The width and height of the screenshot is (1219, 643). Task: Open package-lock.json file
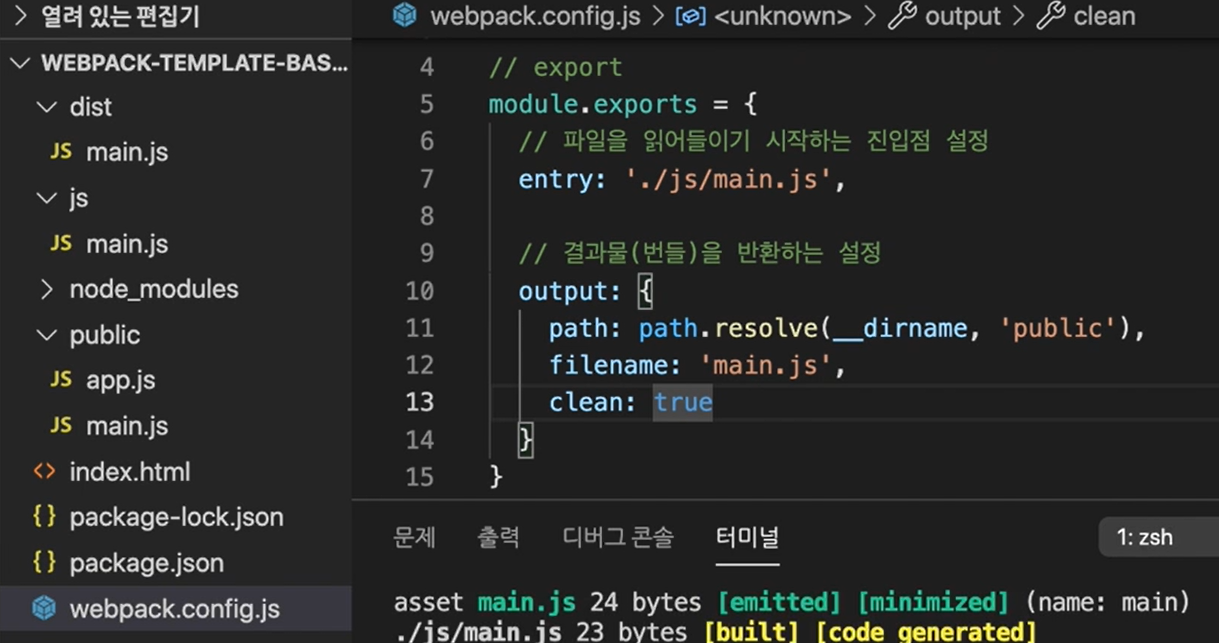(176, 517)
